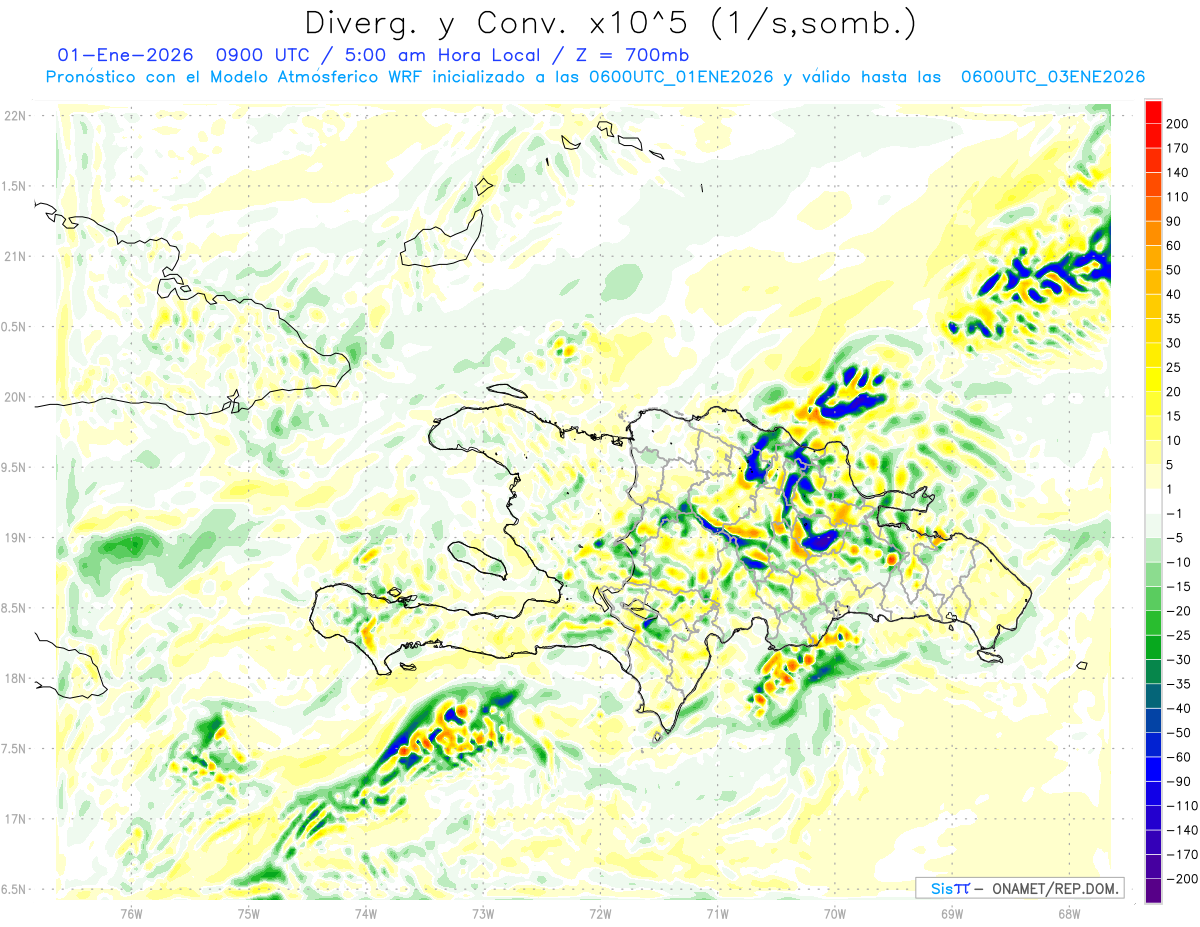The image size is (1200, 927).
Task: Click the '76W' longitude label
Action: click(131, 913)
